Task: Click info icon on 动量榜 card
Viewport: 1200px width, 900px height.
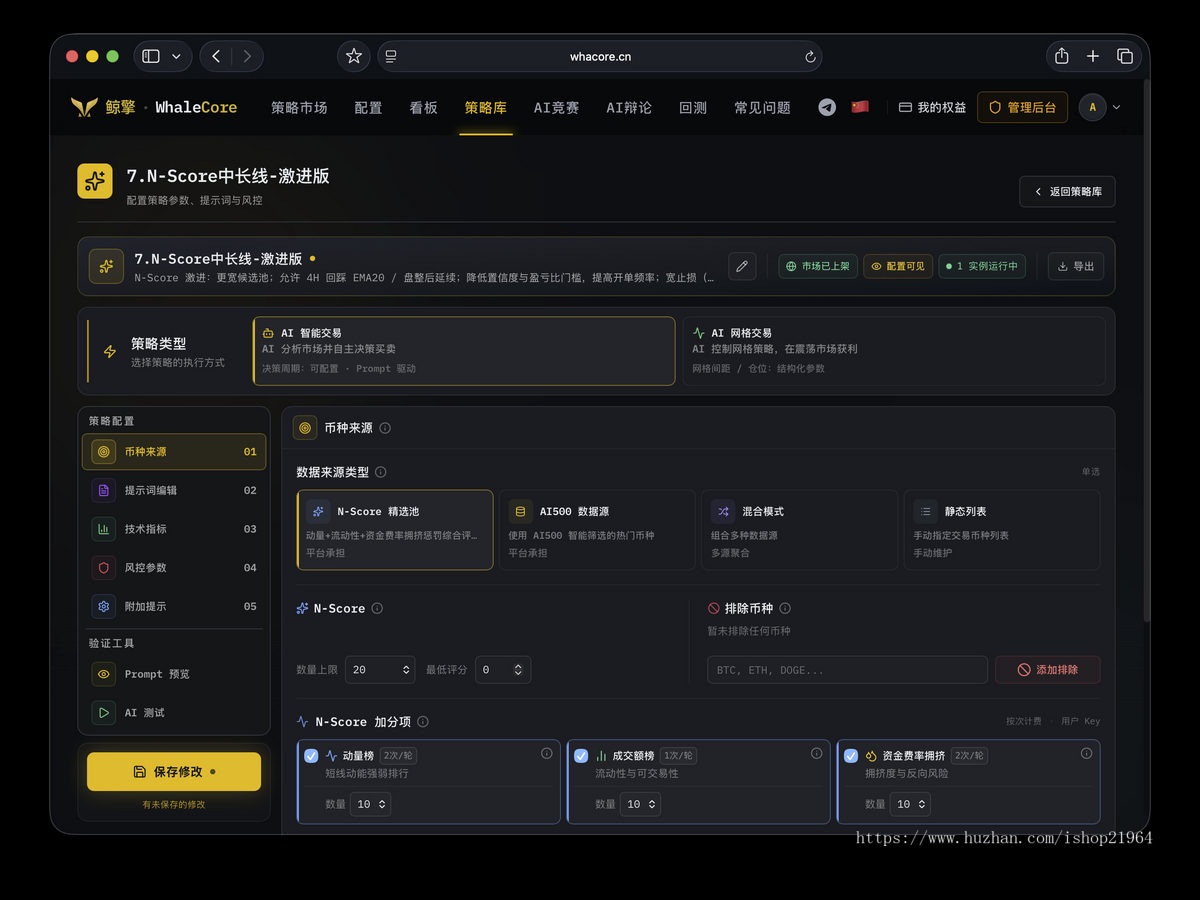Action: coord(547,753)
